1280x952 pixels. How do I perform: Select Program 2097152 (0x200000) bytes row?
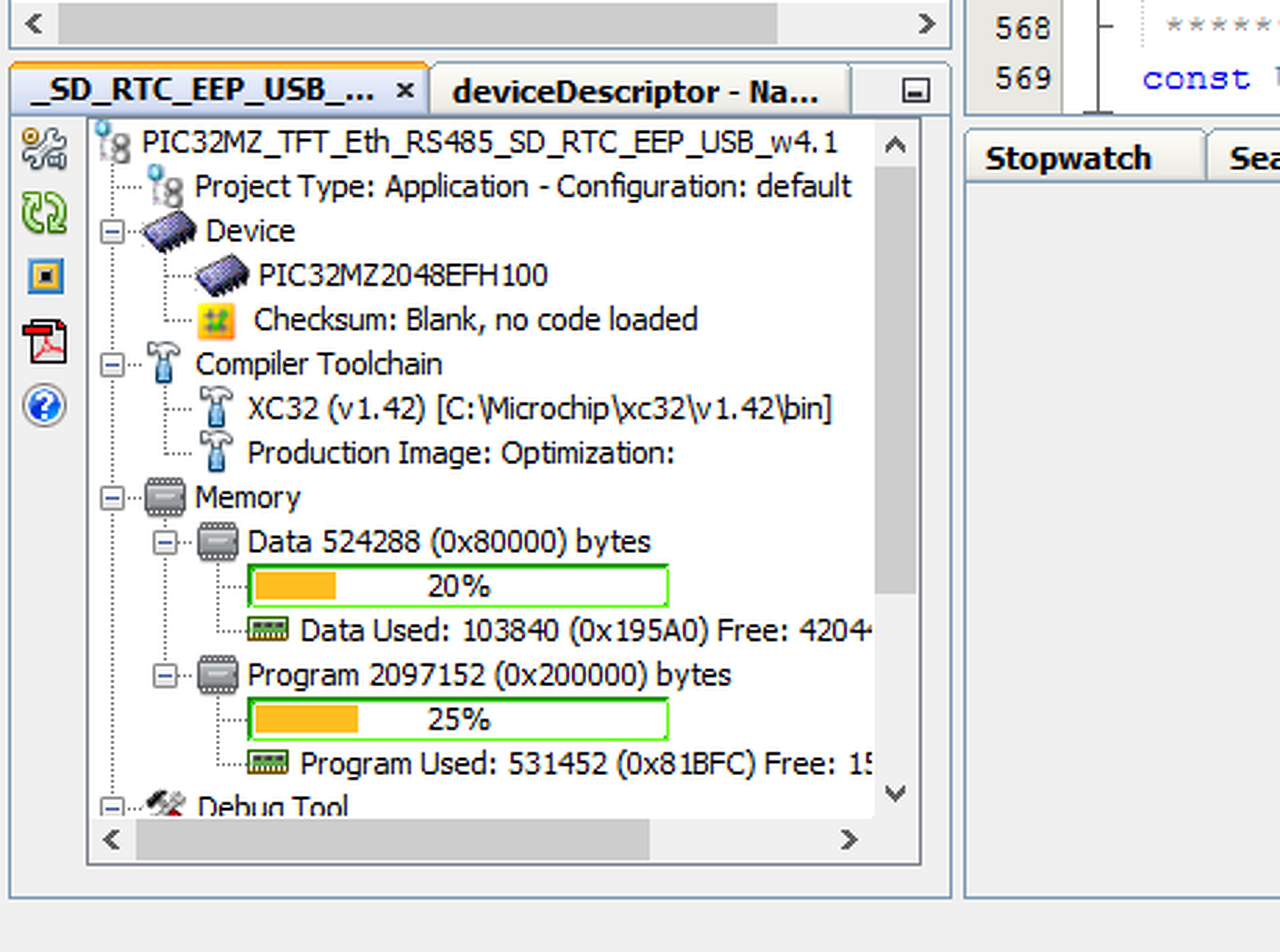(x=489, y=675)
